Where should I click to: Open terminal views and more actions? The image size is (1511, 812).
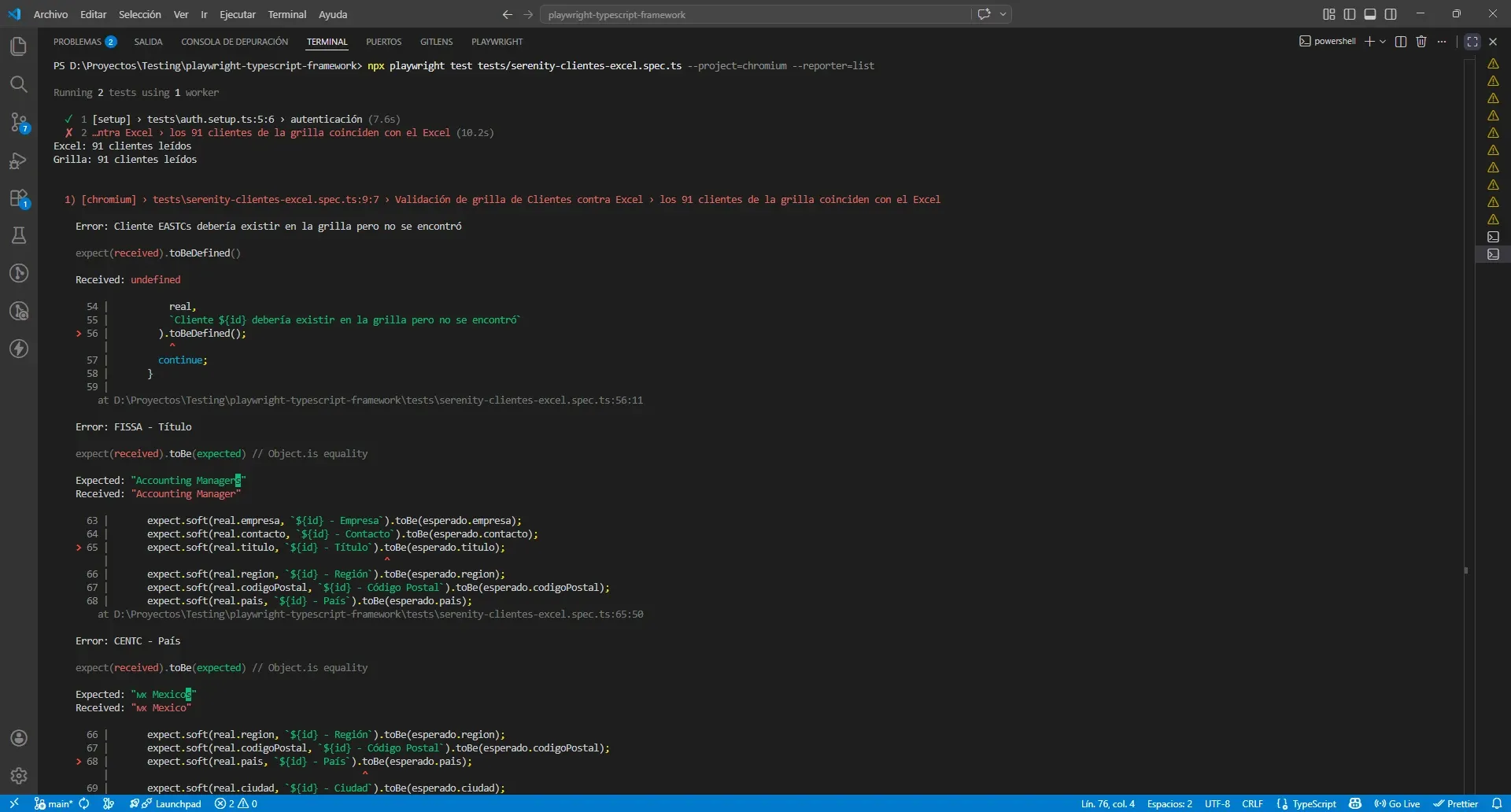point(1442,42)
